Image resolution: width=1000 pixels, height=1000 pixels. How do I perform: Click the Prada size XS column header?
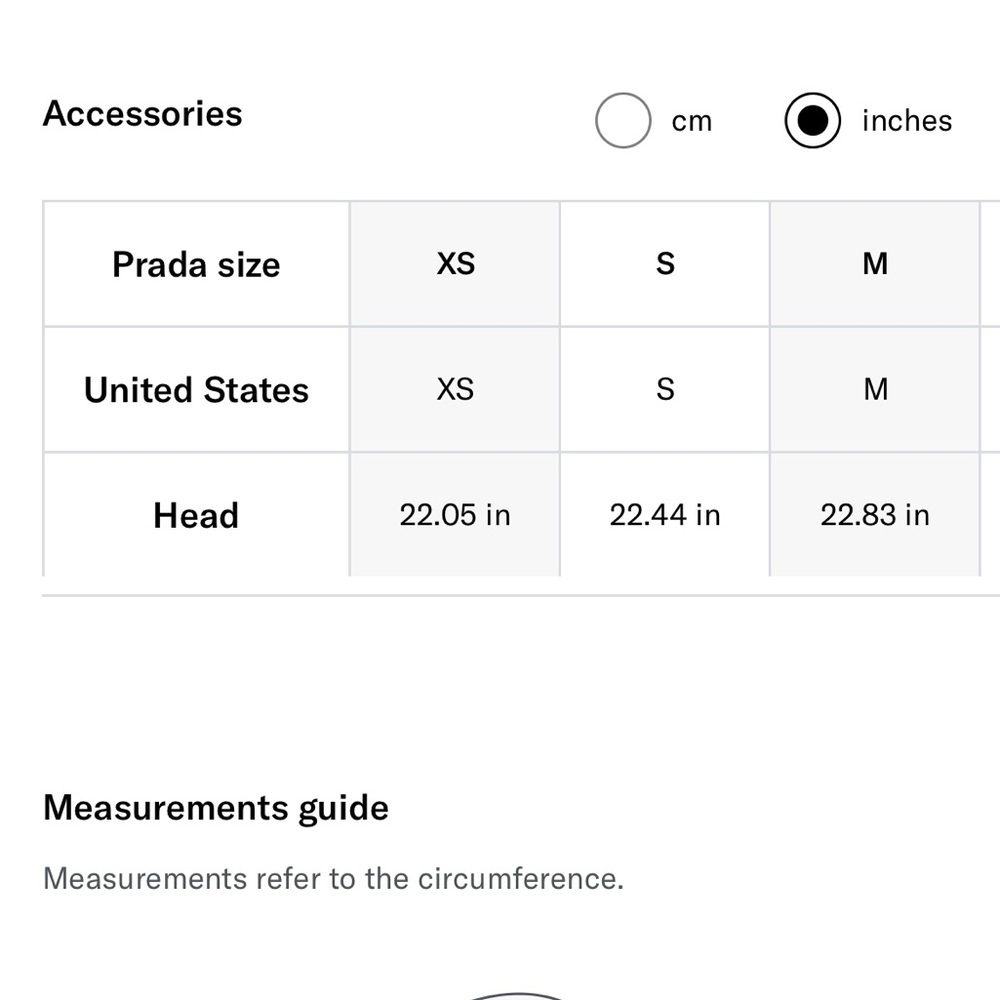click(x=455, y=264)
